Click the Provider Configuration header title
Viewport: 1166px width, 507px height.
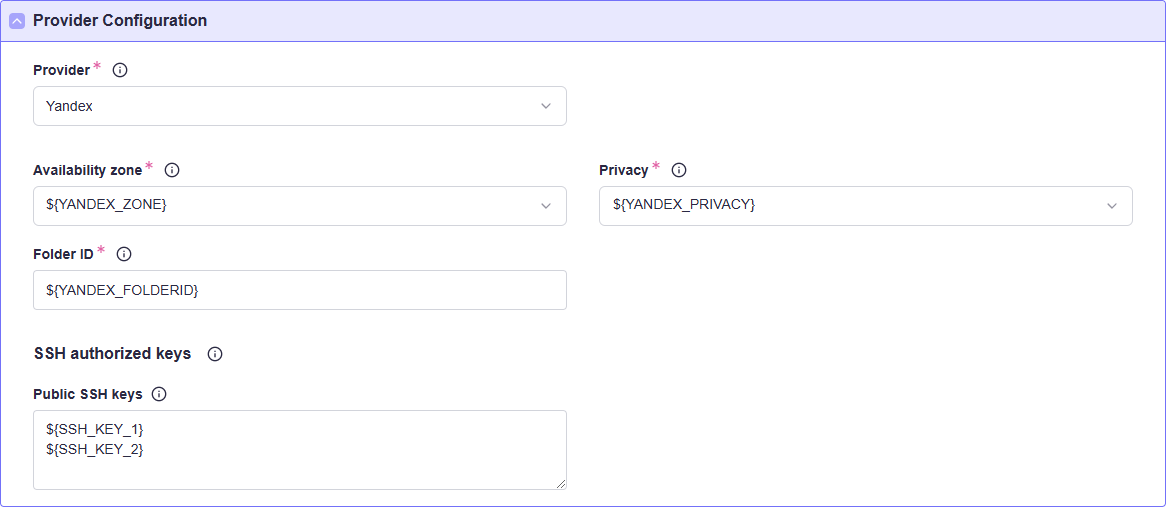120,21
